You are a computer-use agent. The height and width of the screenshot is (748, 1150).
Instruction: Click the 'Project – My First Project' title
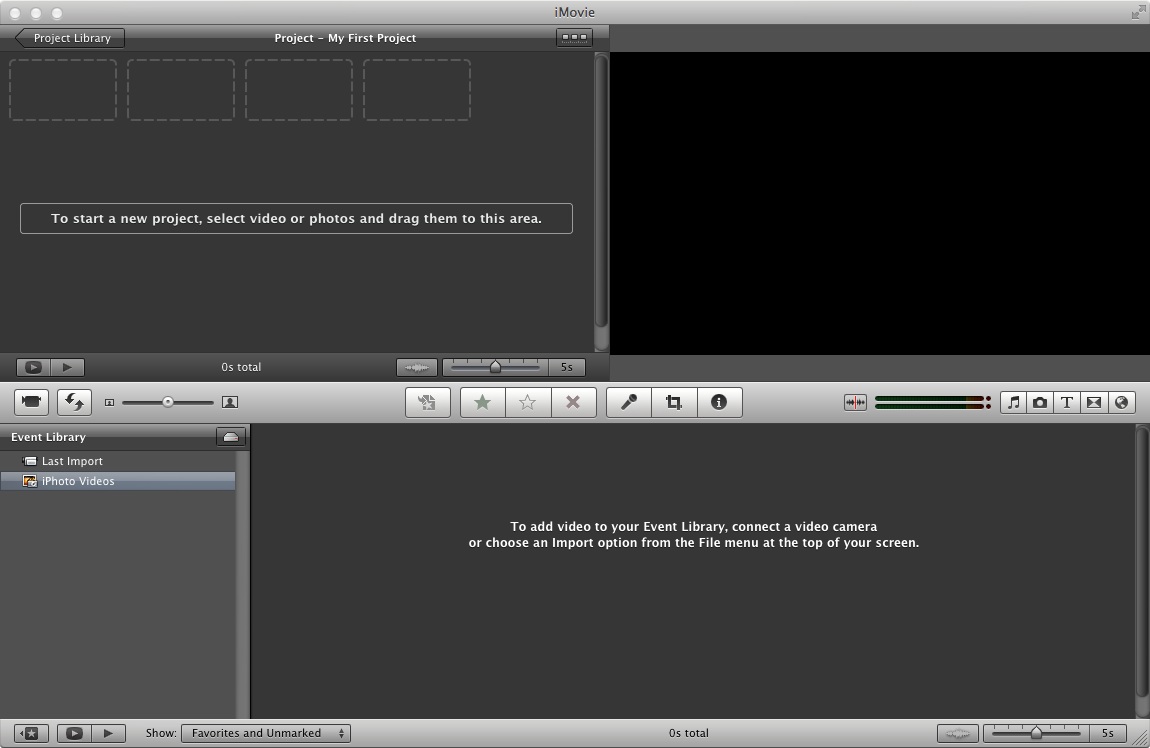pos(345,37)
